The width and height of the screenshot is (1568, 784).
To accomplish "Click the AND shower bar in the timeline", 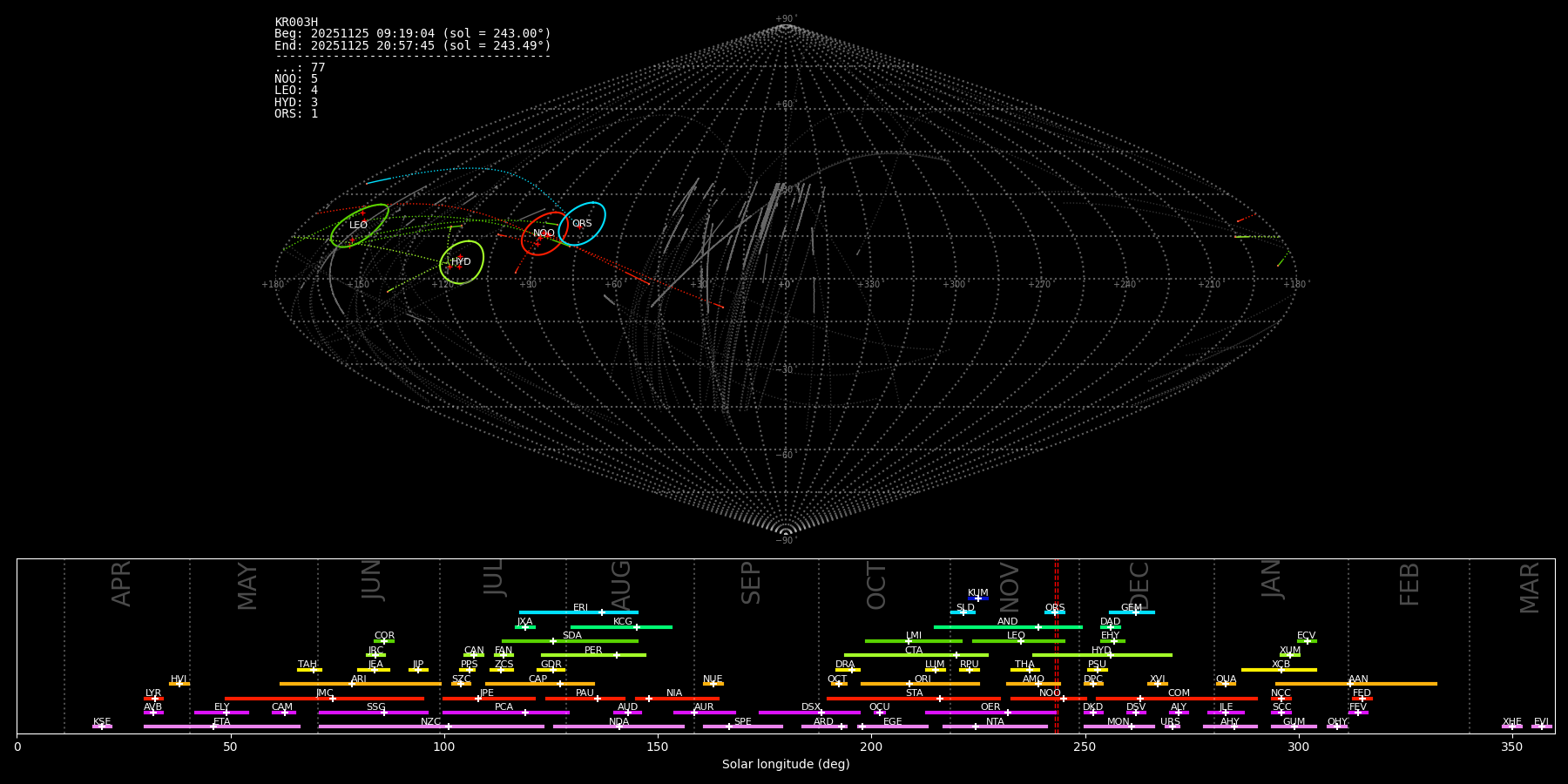I will 1008,626.
